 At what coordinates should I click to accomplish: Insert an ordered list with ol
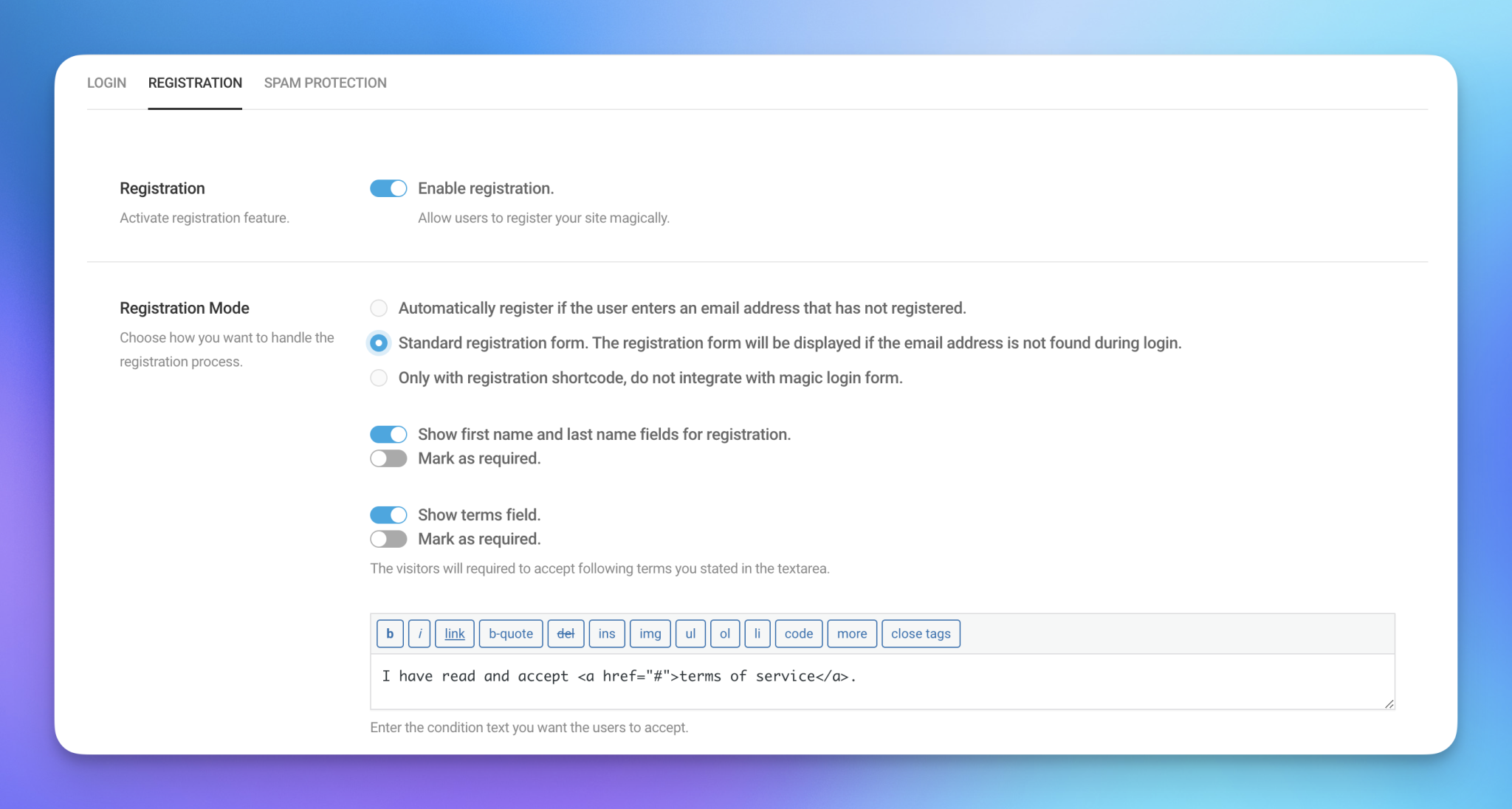(724, 633)
